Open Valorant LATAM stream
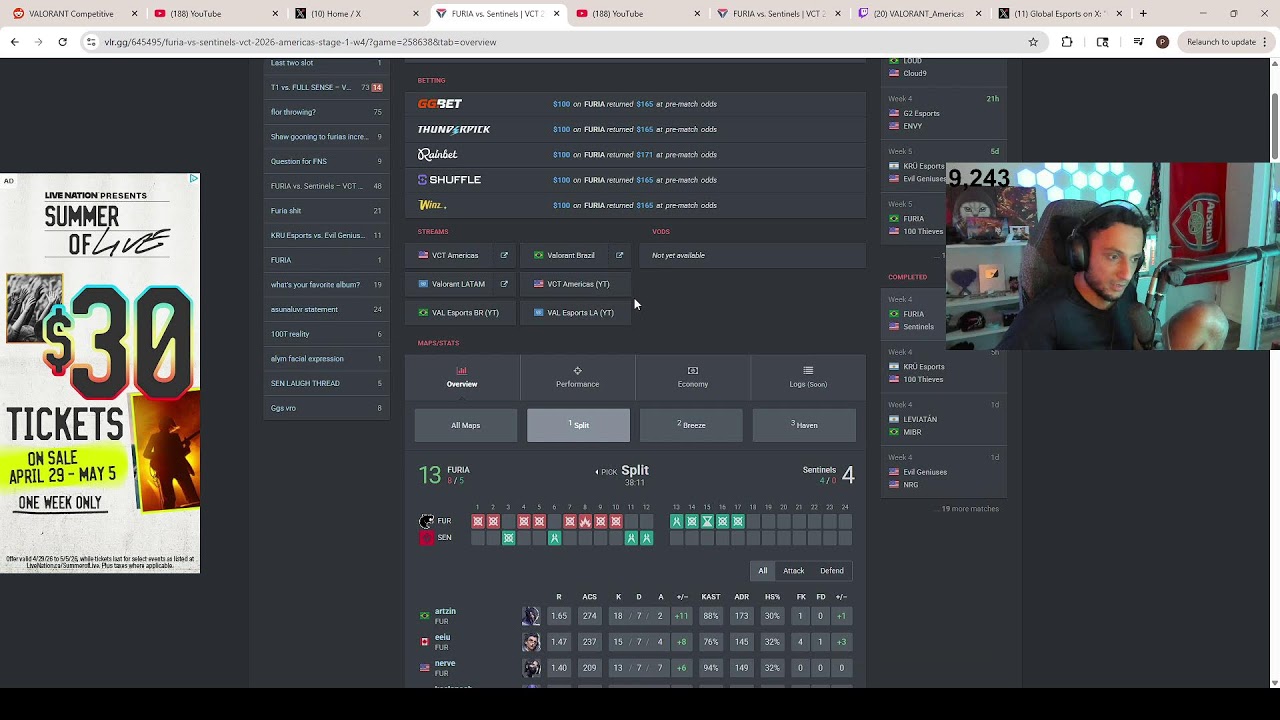The height and width of the screenshot is (720, 1280). [458, 284]
